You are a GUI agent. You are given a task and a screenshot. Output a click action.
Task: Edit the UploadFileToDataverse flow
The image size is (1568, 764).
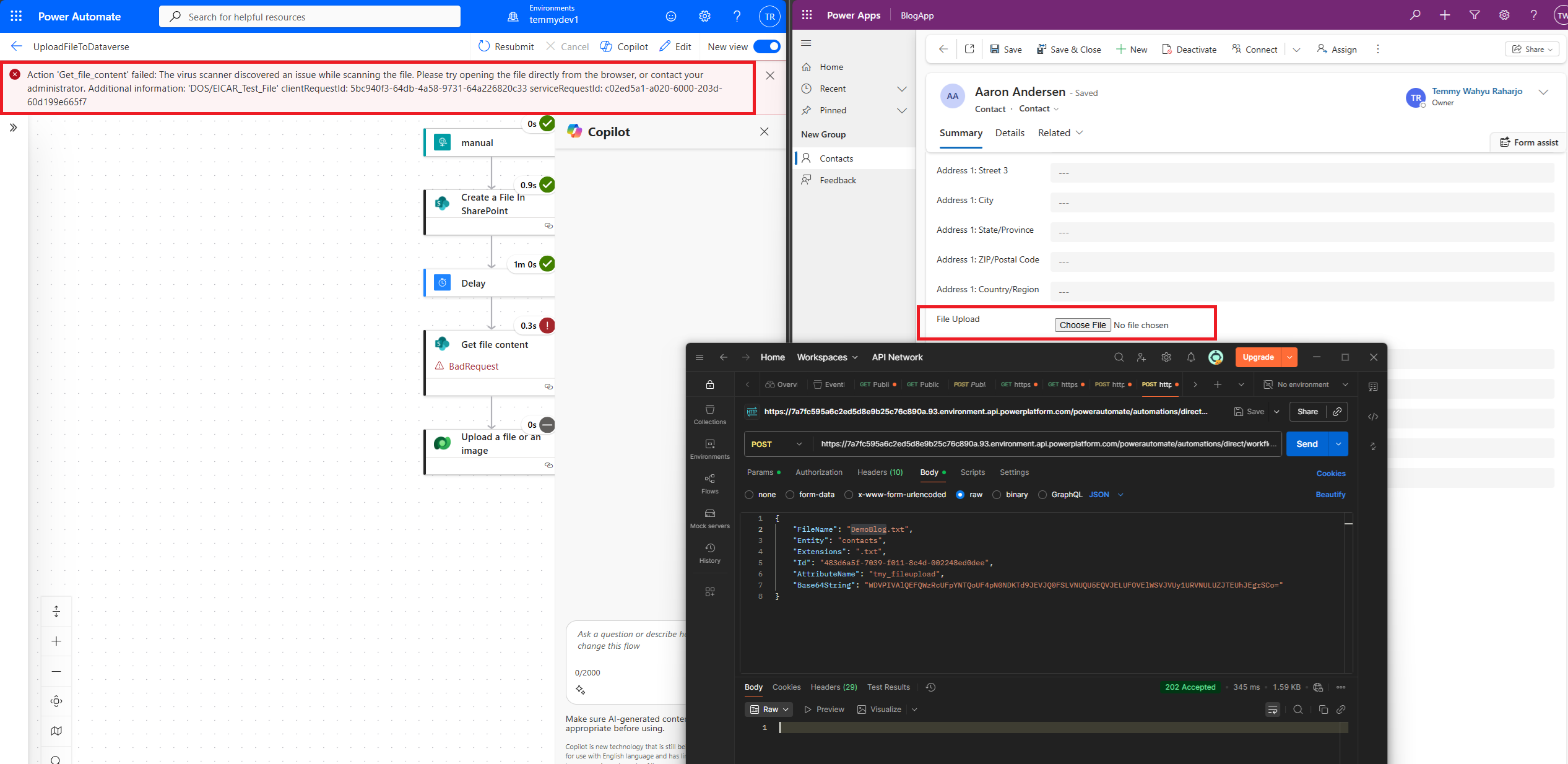pos(675,46)
